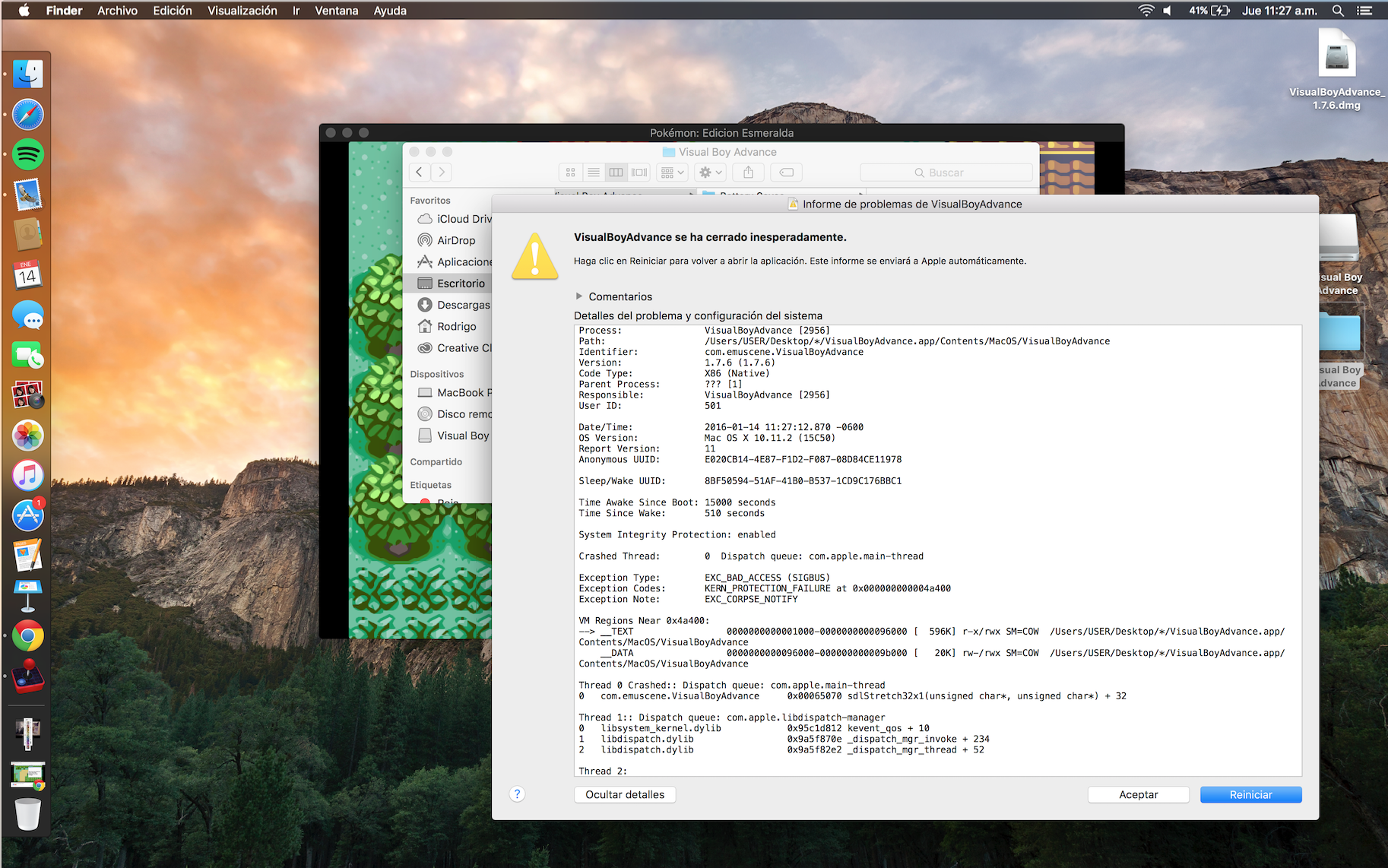
Task: Open the Mail stamp icon in dock
Action: pyautogui.click(x=27, y=195)
